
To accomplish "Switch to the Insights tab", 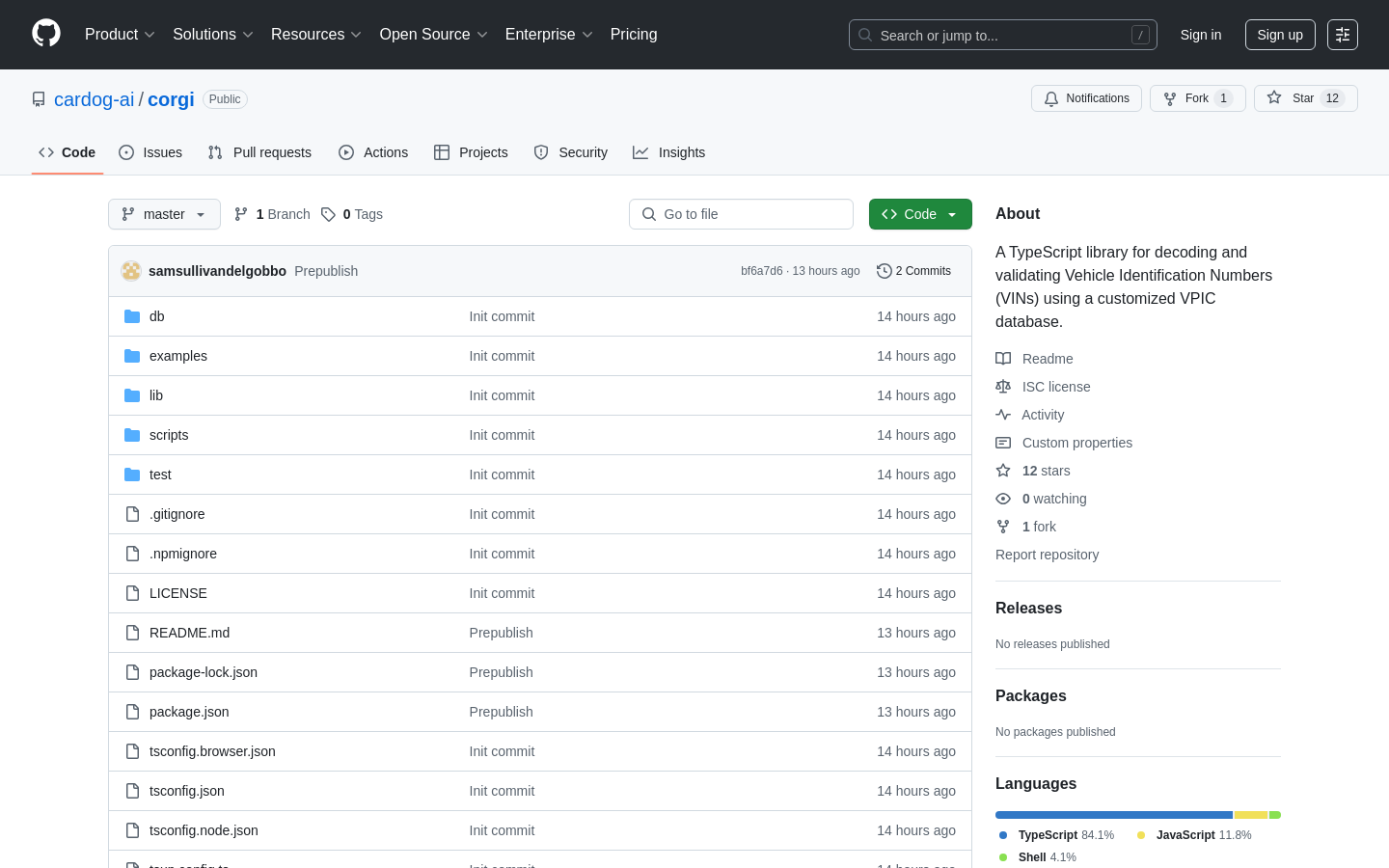I will (x=669, y=152).
